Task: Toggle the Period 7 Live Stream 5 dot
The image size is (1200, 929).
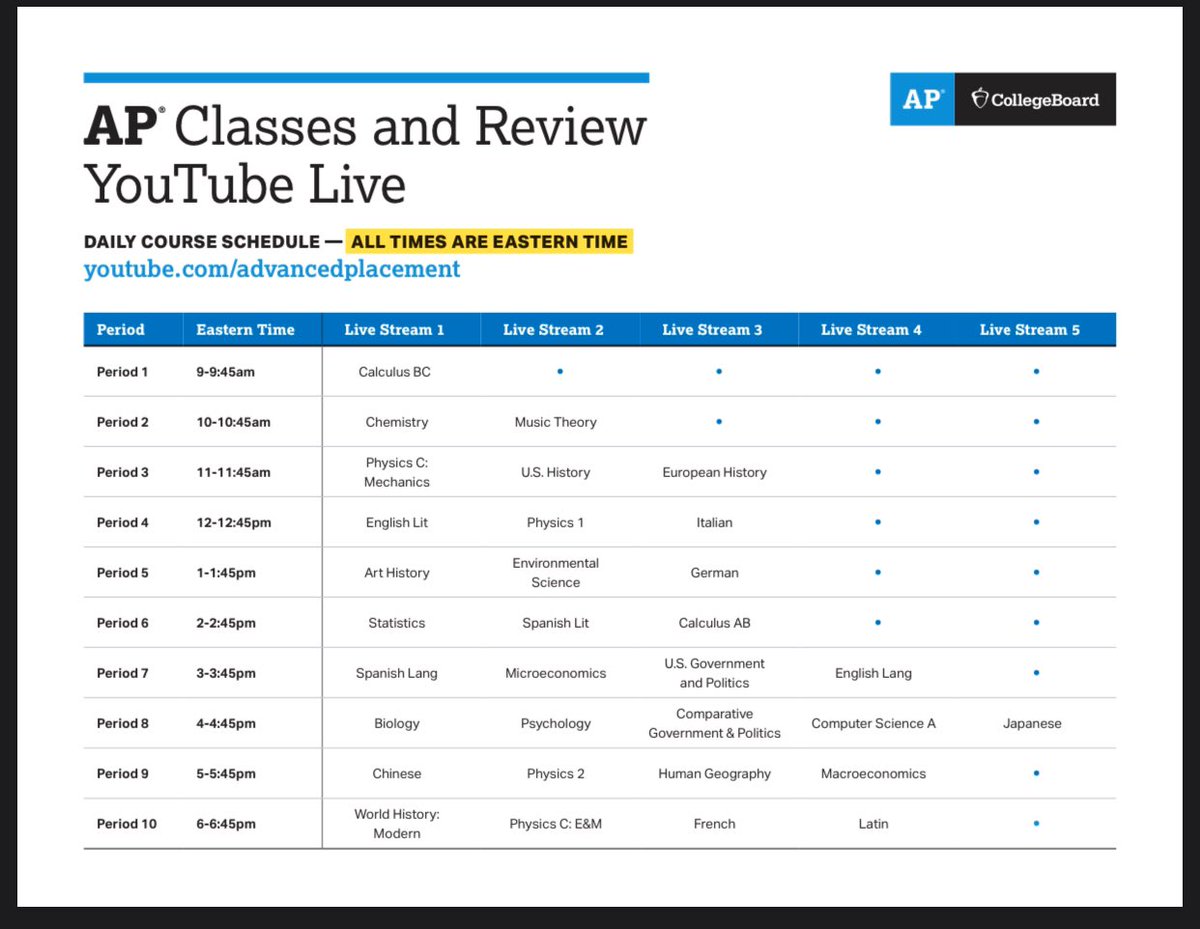Action: [1034, 672]
